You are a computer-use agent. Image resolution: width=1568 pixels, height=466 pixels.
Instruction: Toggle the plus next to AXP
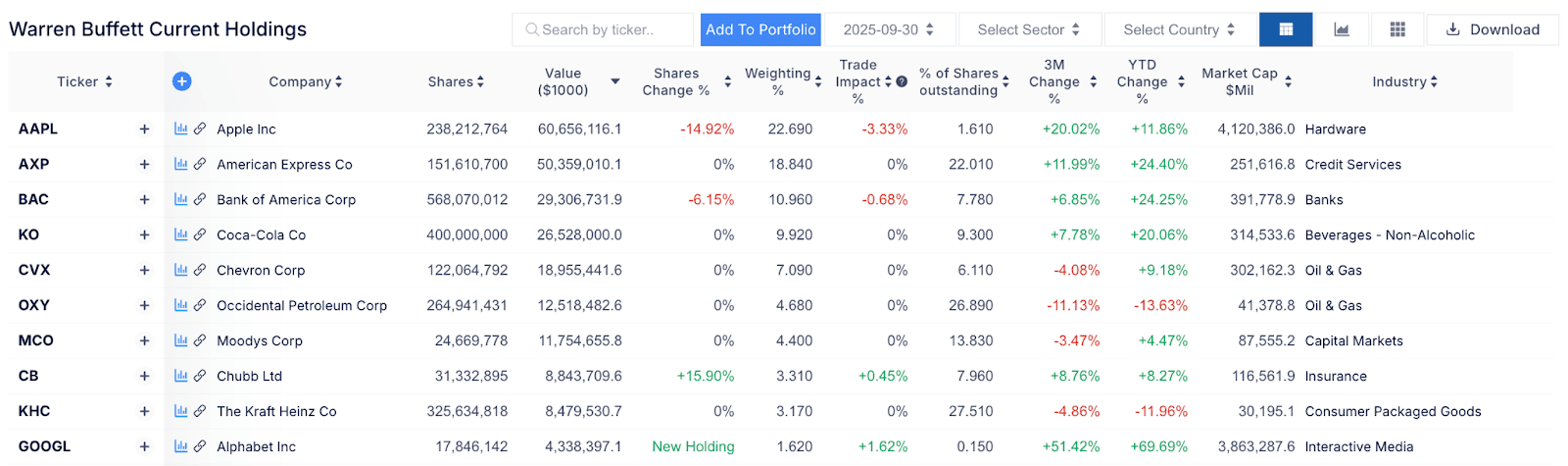pos(144,164)
